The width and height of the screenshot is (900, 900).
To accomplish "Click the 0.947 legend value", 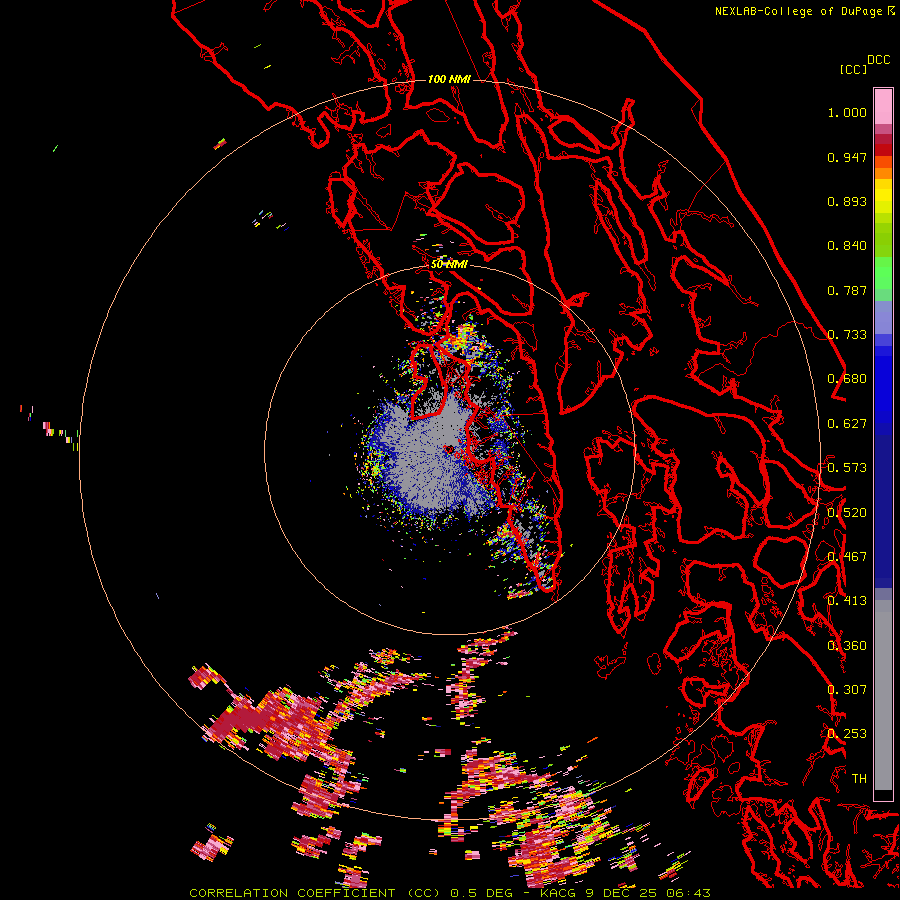I will [847, 157].
